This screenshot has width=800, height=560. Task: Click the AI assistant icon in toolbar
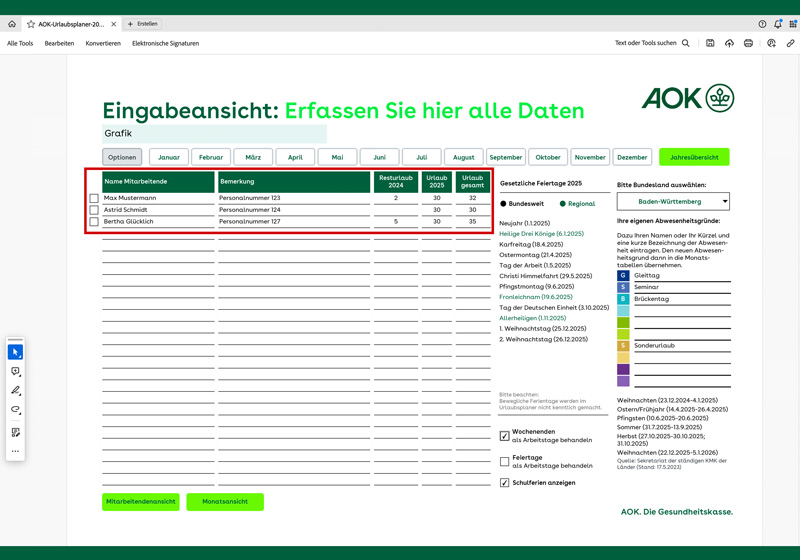[771, 43]
